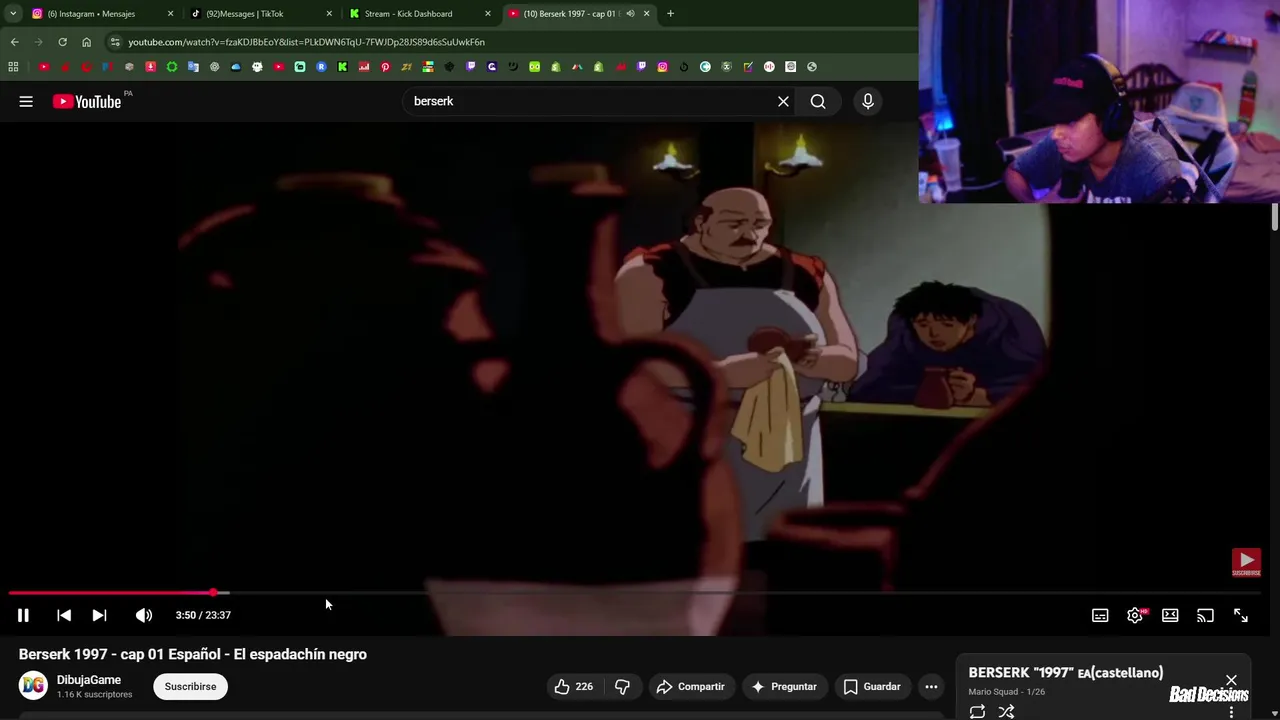Screen dimensions: 1280x720
Task: Mute the video volume
Action: click(x=144, y=615)
